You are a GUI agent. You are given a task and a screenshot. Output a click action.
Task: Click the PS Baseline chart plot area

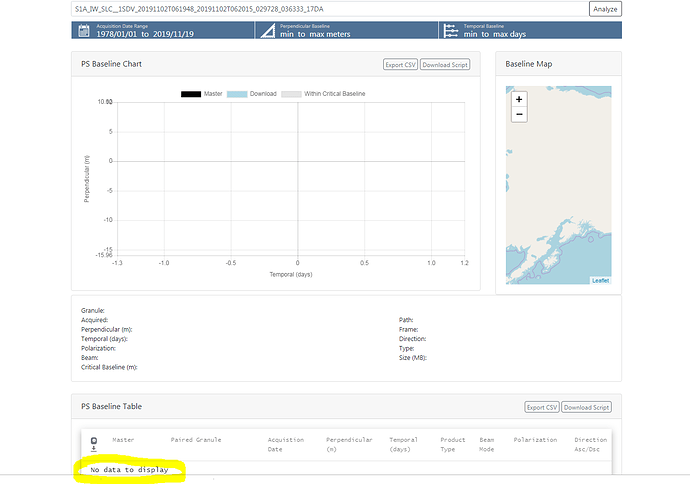(x=291, y=179)
